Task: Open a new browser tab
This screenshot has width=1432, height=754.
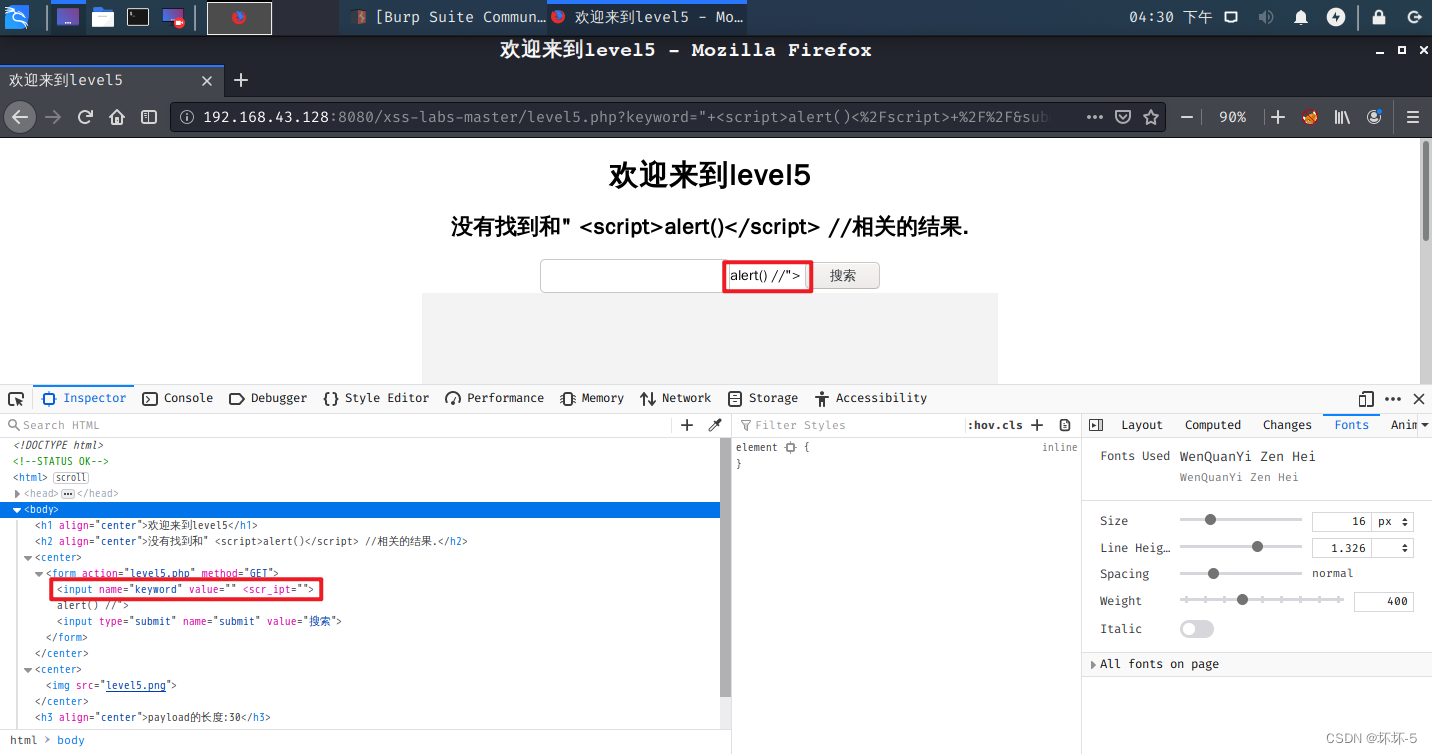Action: pyautogui.click(x=240, y=80)
